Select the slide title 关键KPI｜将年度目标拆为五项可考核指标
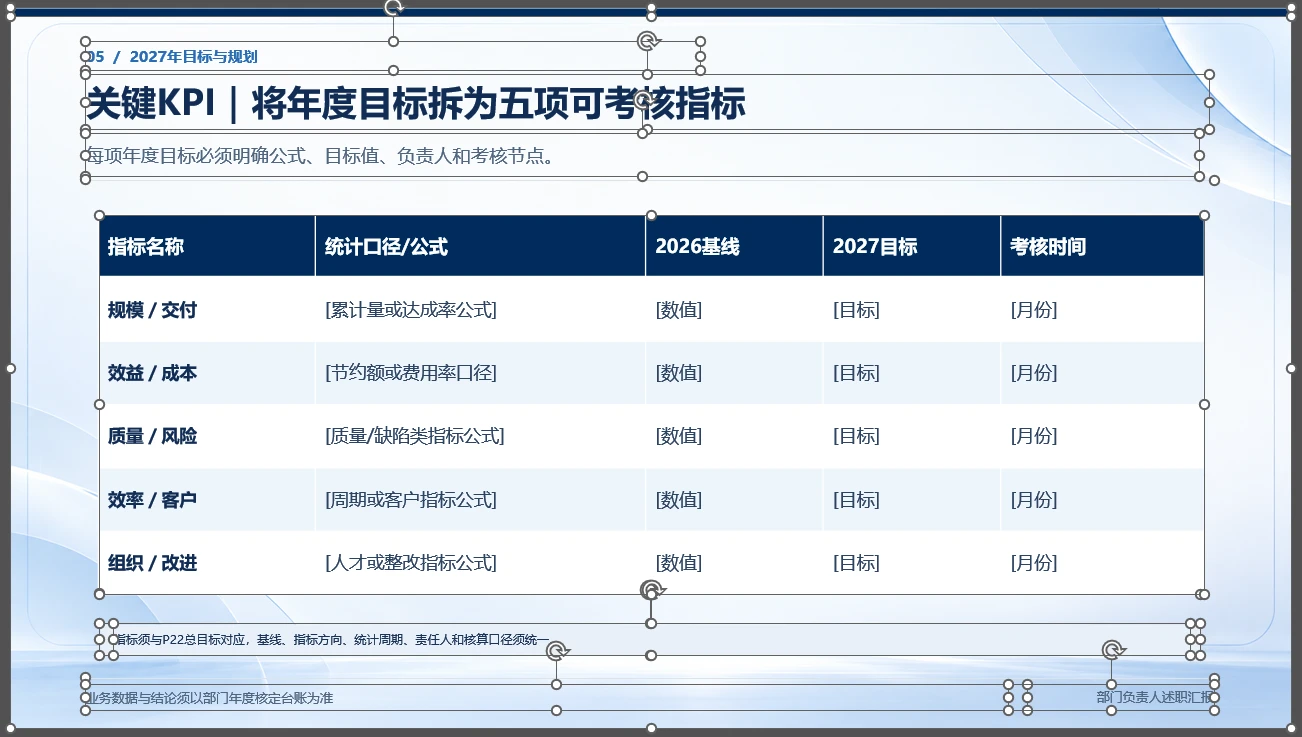The width and height of the screenshot is (1302, 737). (416, 103)
